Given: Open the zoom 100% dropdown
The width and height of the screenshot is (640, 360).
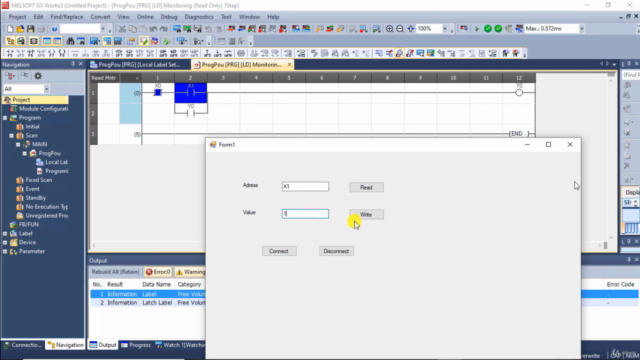Looking at the screenshot, I should coord(444,29).
